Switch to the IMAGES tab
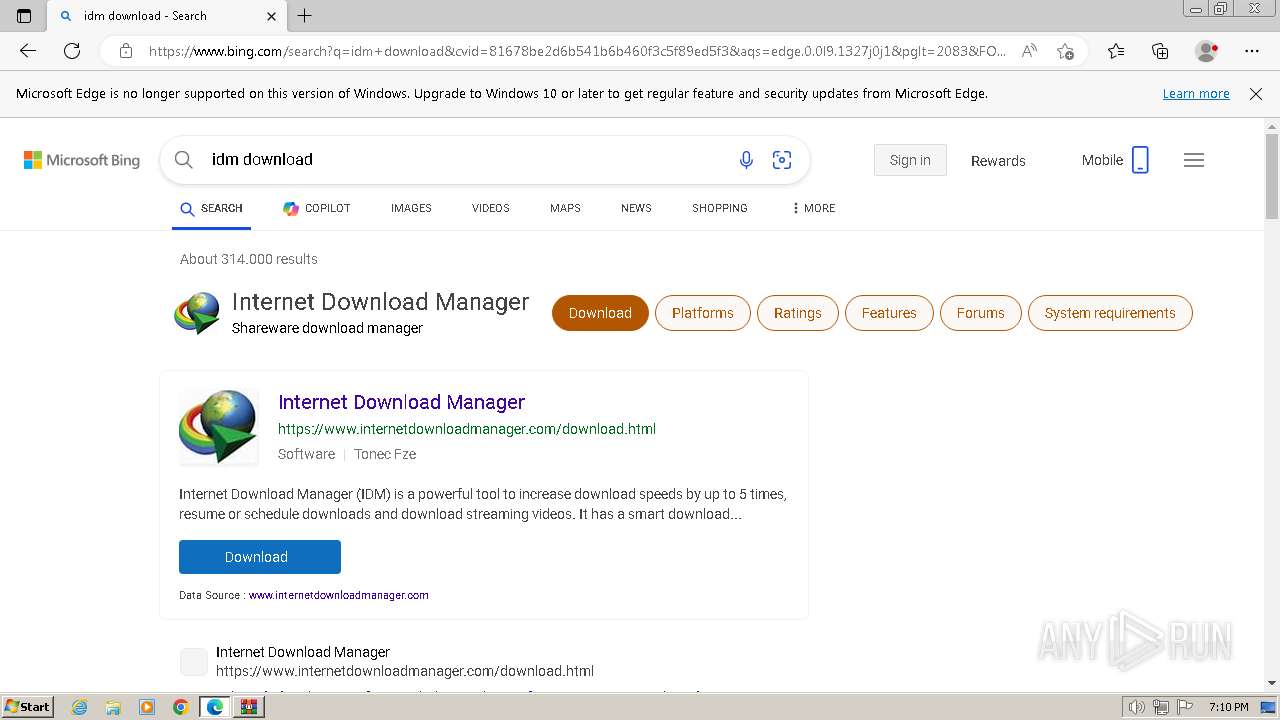 (411, 208)
